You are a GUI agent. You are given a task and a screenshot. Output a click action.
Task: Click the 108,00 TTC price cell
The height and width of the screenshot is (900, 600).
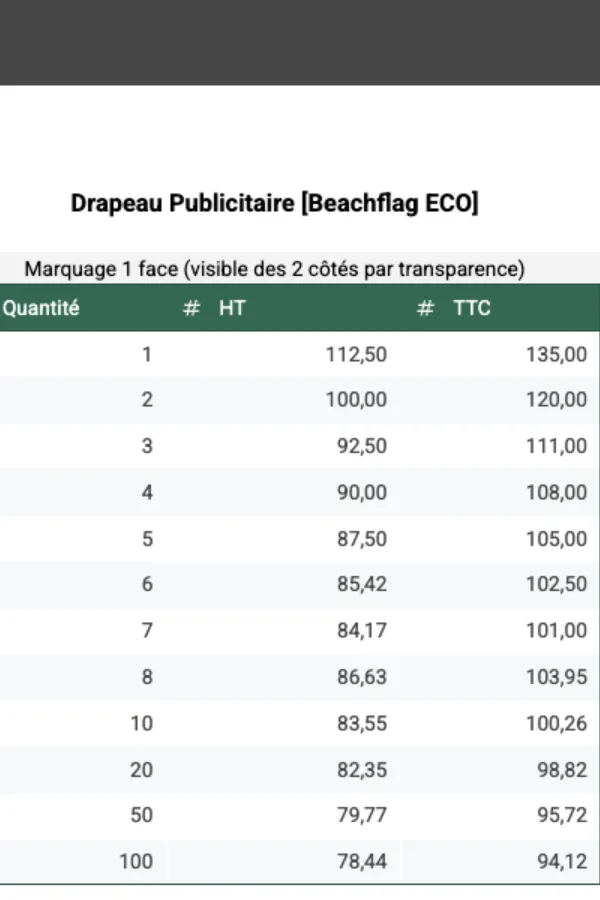pyautogui.click(x=556, y=492)
